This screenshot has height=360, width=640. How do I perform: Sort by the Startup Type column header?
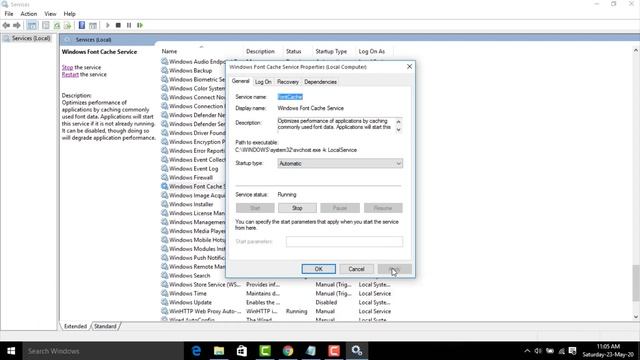click(331, 51)
